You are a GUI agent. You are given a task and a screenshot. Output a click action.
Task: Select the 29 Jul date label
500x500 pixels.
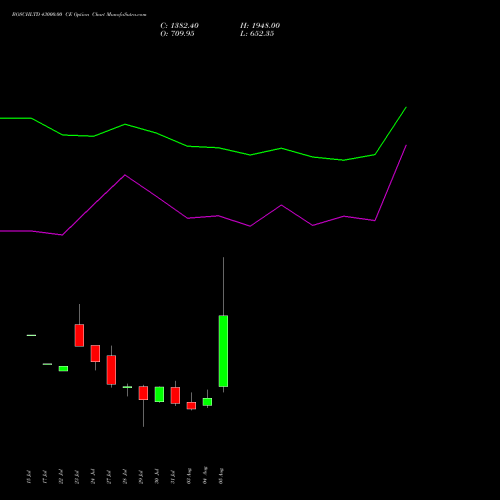click(x=141, y=477)
